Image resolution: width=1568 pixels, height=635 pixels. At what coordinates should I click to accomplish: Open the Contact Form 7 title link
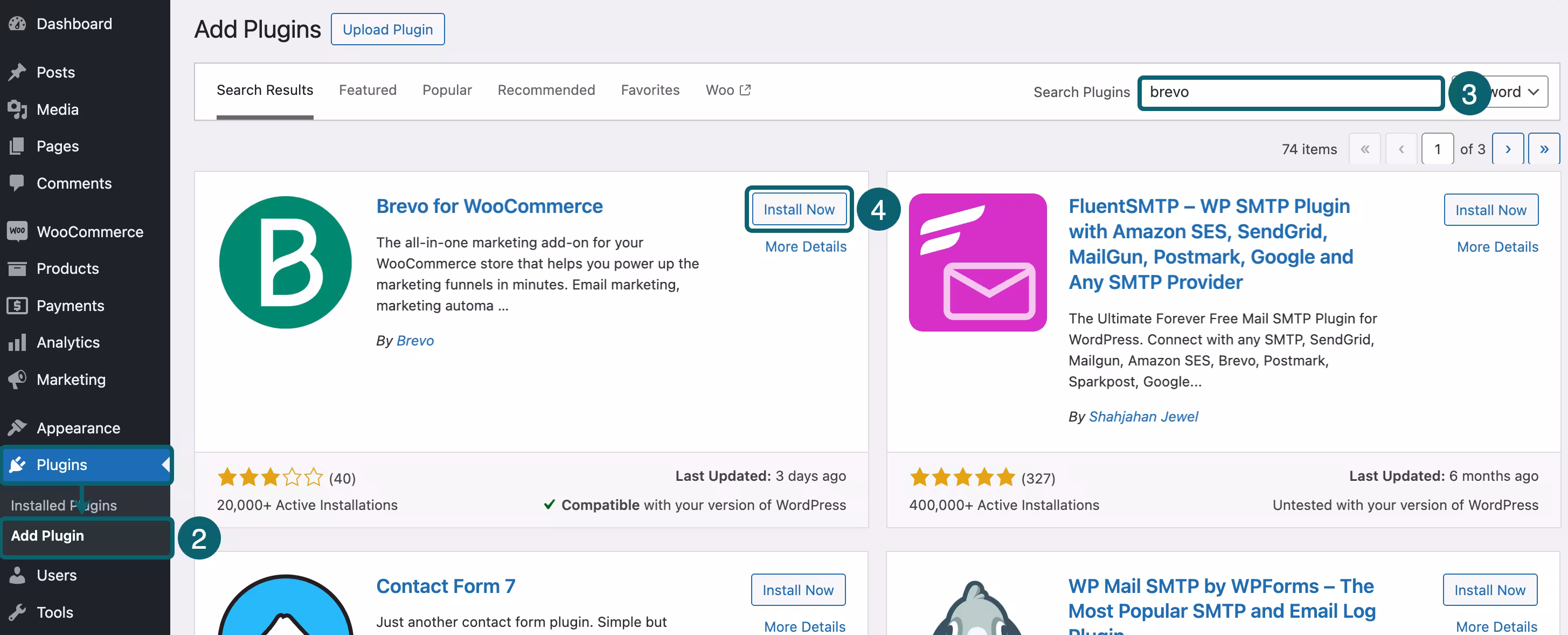(x=446, y=586)
